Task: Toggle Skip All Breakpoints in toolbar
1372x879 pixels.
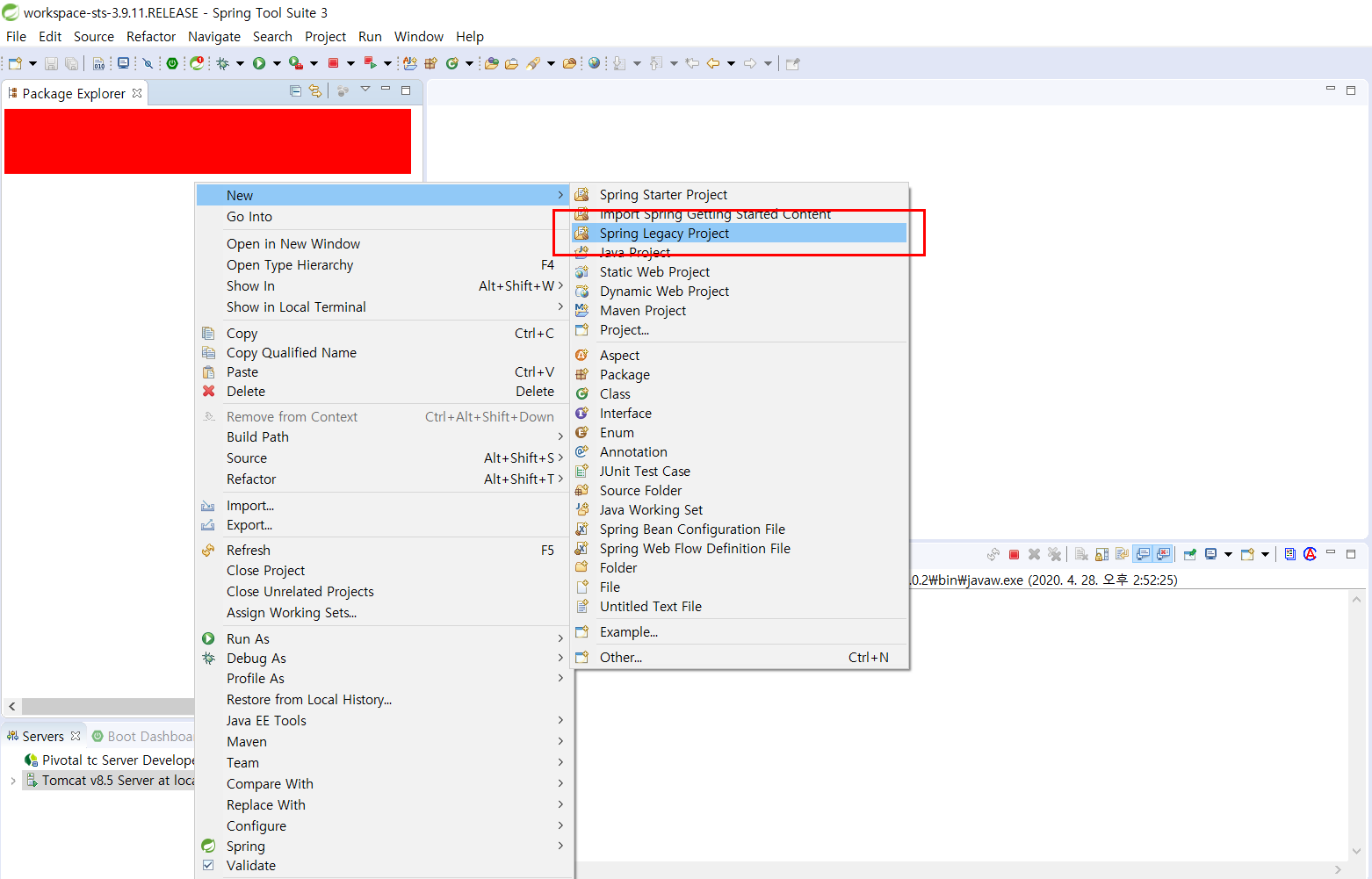Action: [148, 63]
